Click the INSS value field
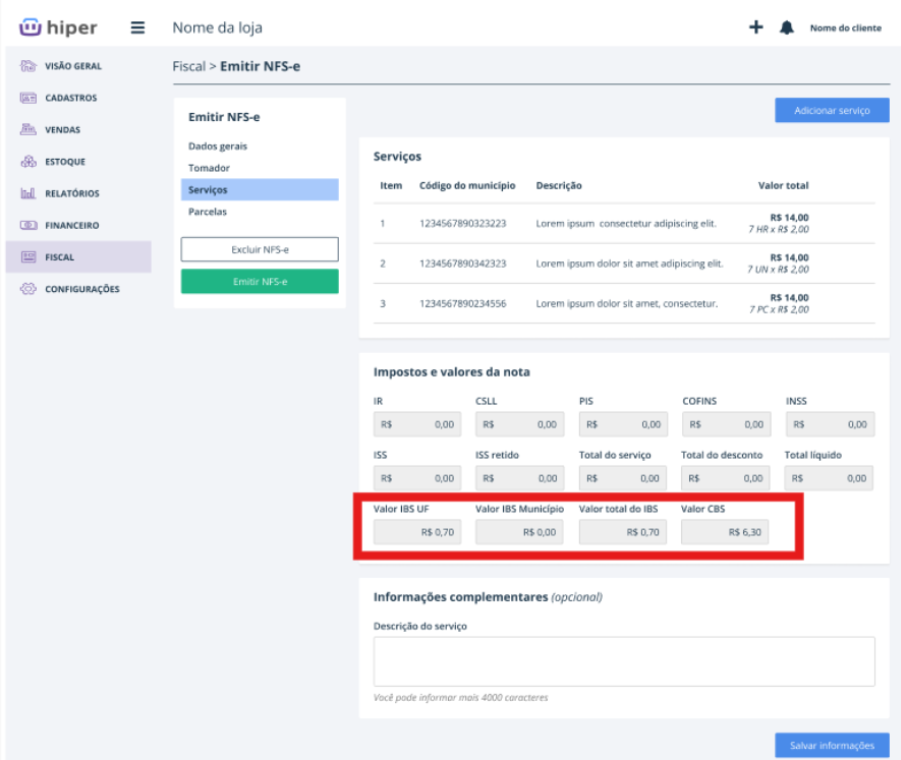 830,425
